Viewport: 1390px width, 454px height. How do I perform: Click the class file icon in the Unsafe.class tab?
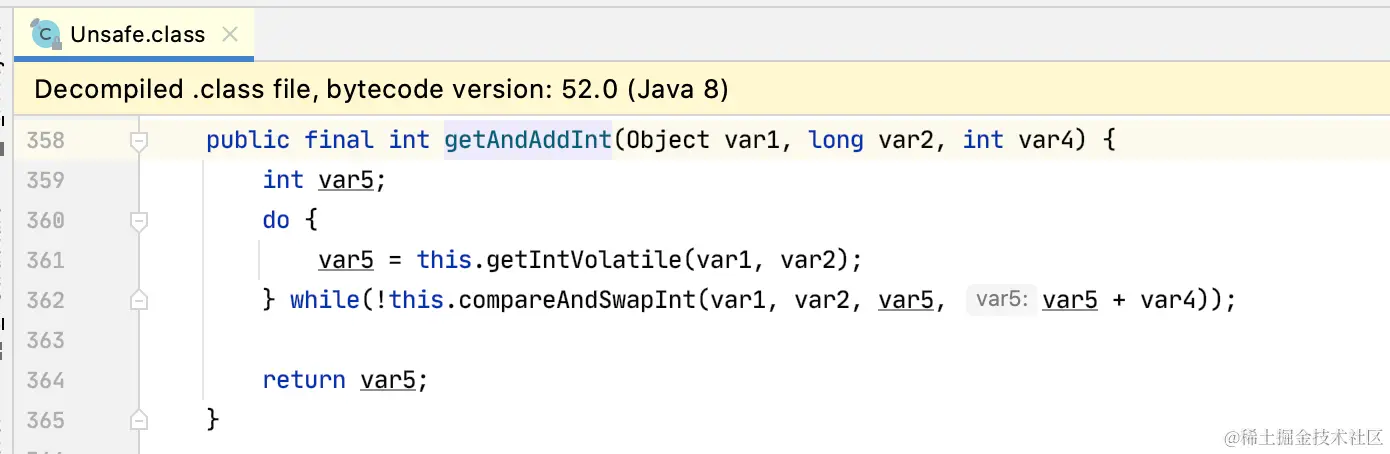pyautogui.click(x=46, y=34)
